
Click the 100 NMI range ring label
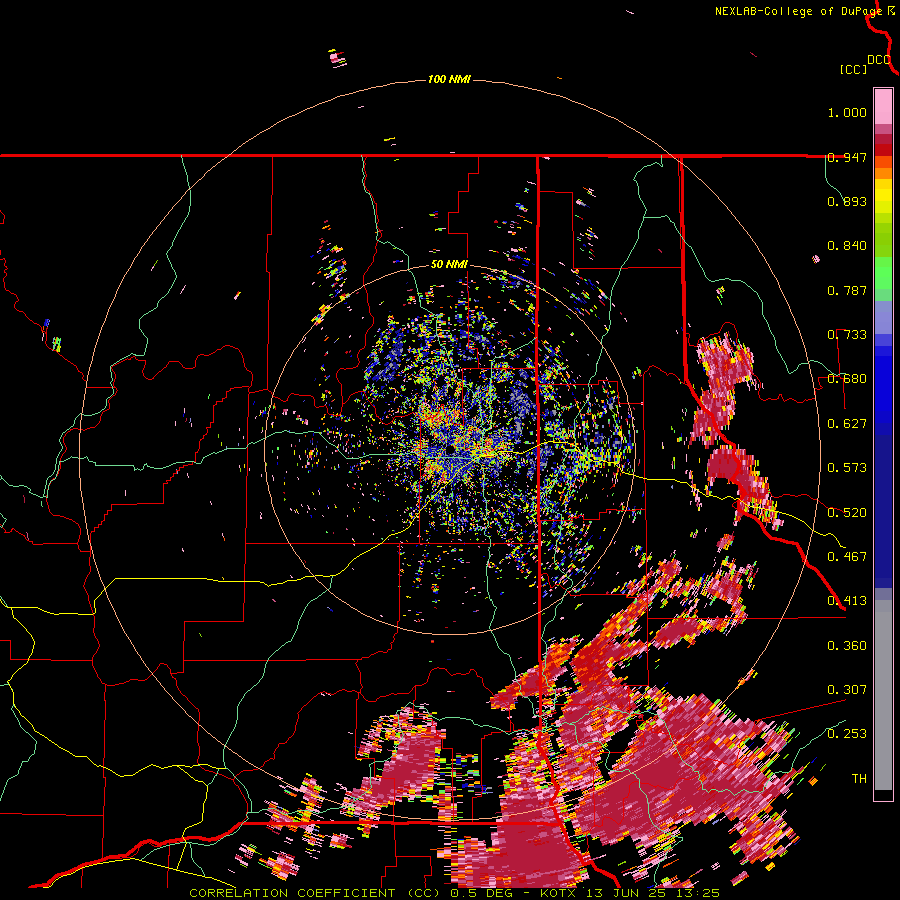[x=449, y=79]
